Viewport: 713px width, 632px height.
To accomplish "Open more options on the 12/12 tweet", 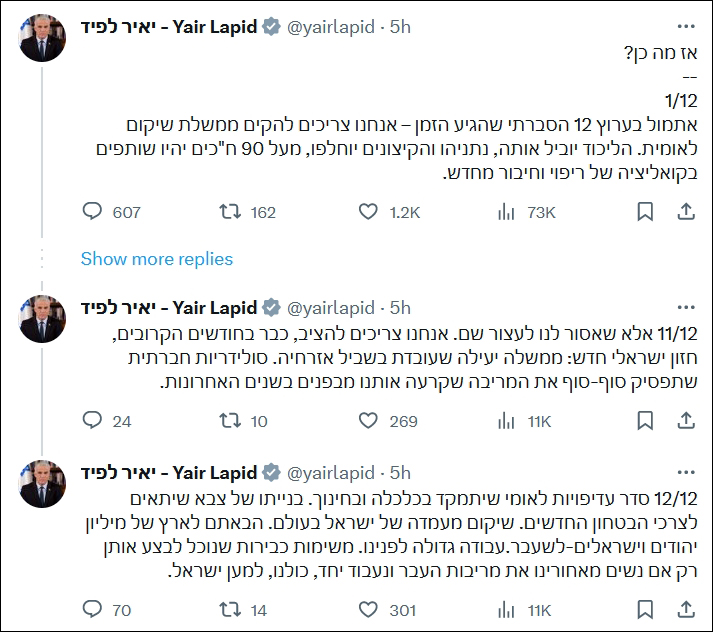I will point(686,471).
